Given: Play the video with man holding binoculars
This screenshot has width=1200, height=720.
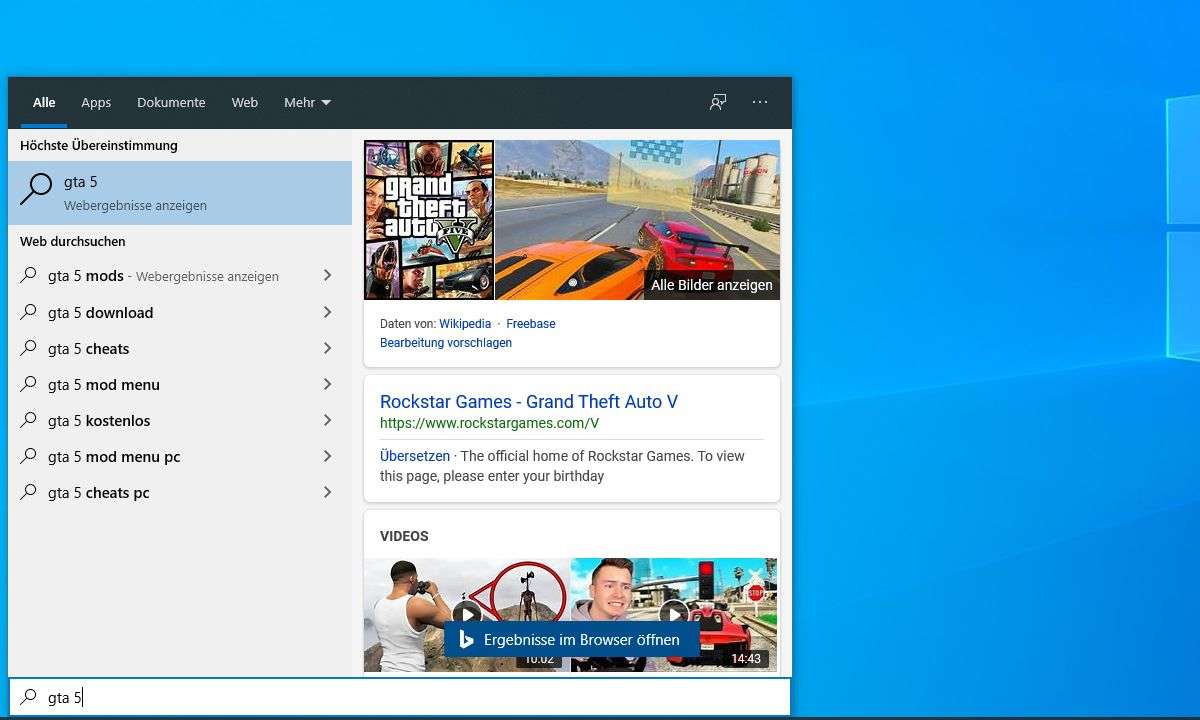Looking at the screenshot, I should click(x=467, y=614).
